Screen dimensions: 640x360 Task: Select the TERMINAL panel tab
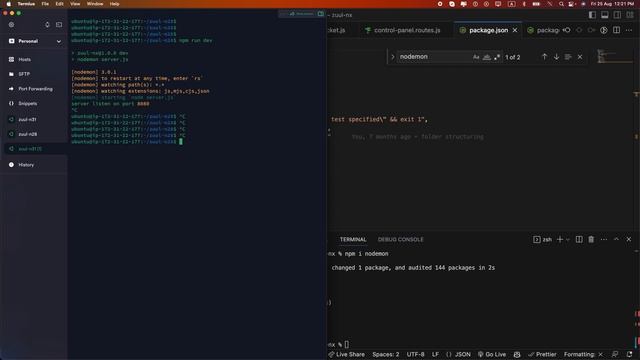pos(353,240)
